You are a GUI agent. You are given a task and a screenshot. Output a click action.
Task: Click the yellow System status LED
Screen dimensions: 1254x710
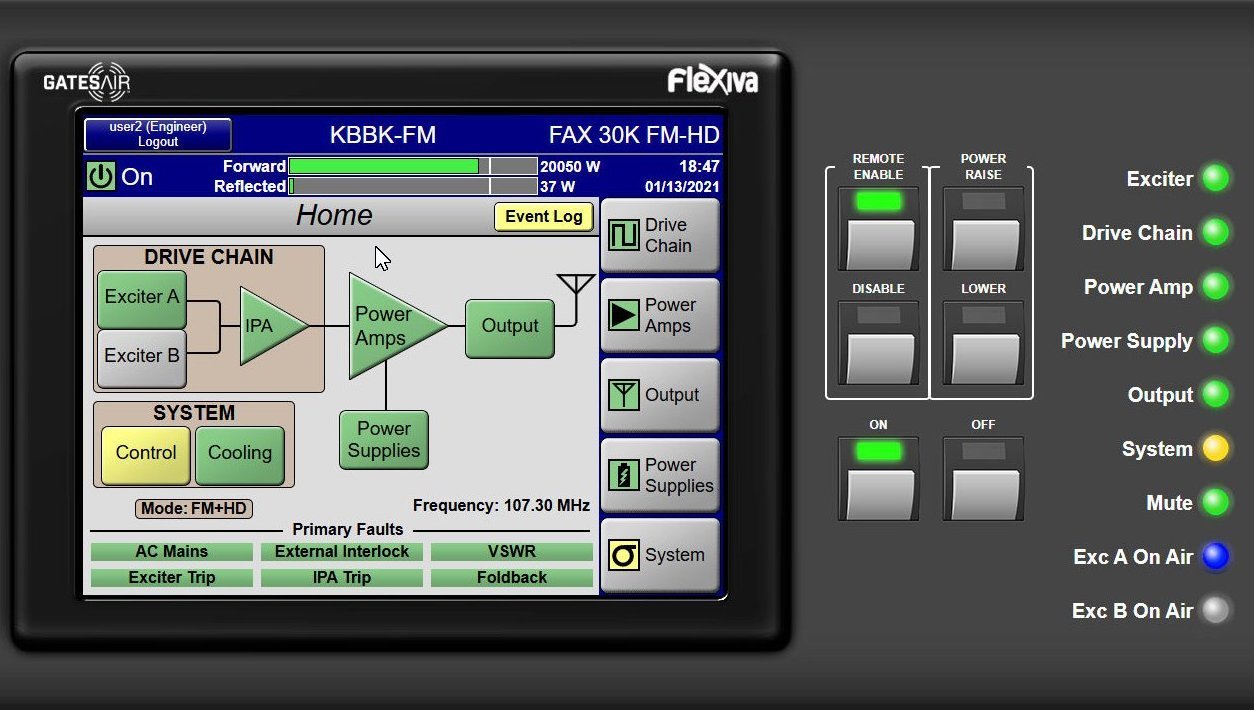tap(1215, 449)
